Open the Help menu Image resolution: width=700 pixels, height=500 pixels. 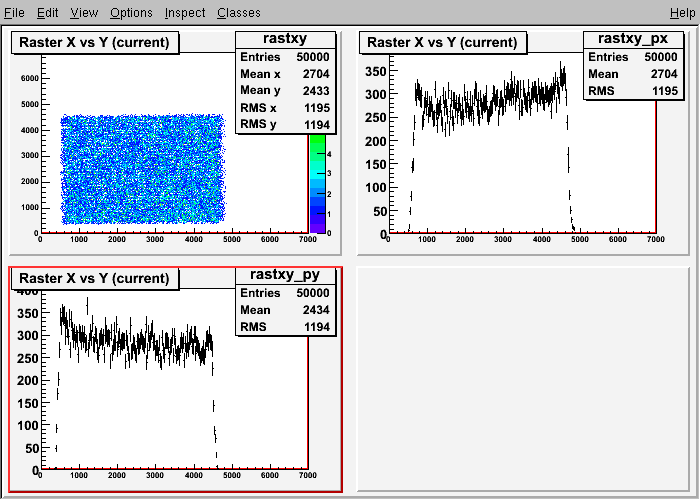click(x=683, y=12)
